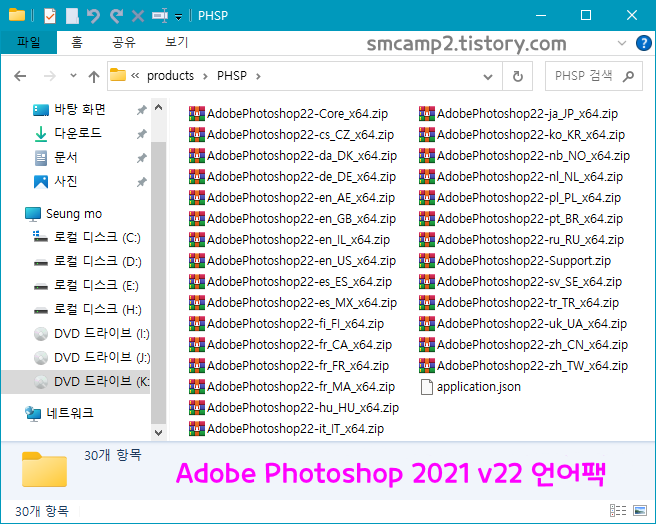The width and height of the screenshot is (656, 524).
Task: Open the 보기 ribbon tab
Action: [177, 42]
